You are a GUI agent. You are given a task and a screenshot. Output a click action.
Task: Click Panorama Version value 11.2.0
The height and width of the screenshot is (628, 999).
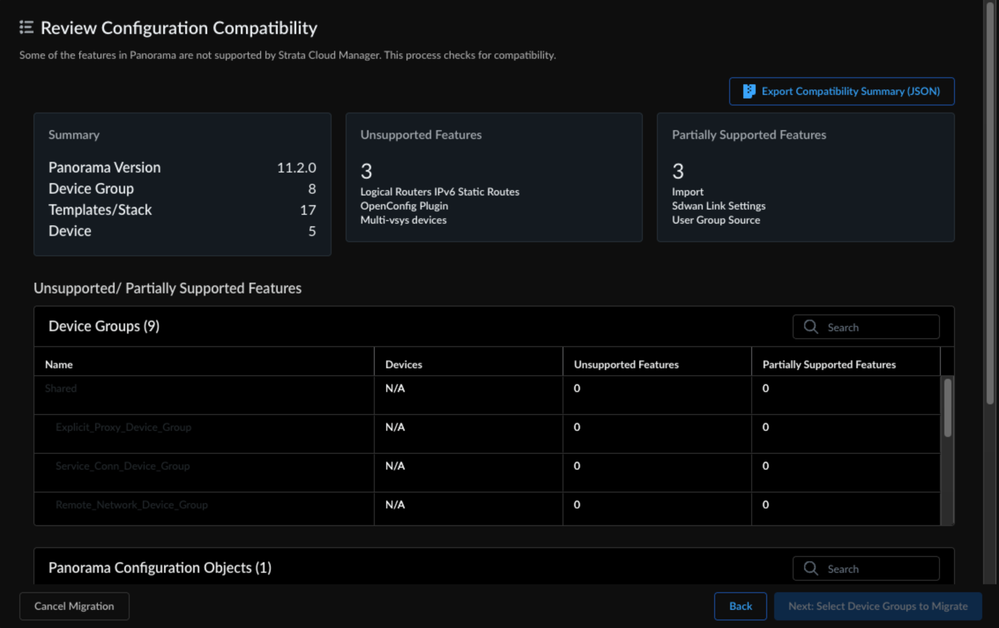(296, 168)
